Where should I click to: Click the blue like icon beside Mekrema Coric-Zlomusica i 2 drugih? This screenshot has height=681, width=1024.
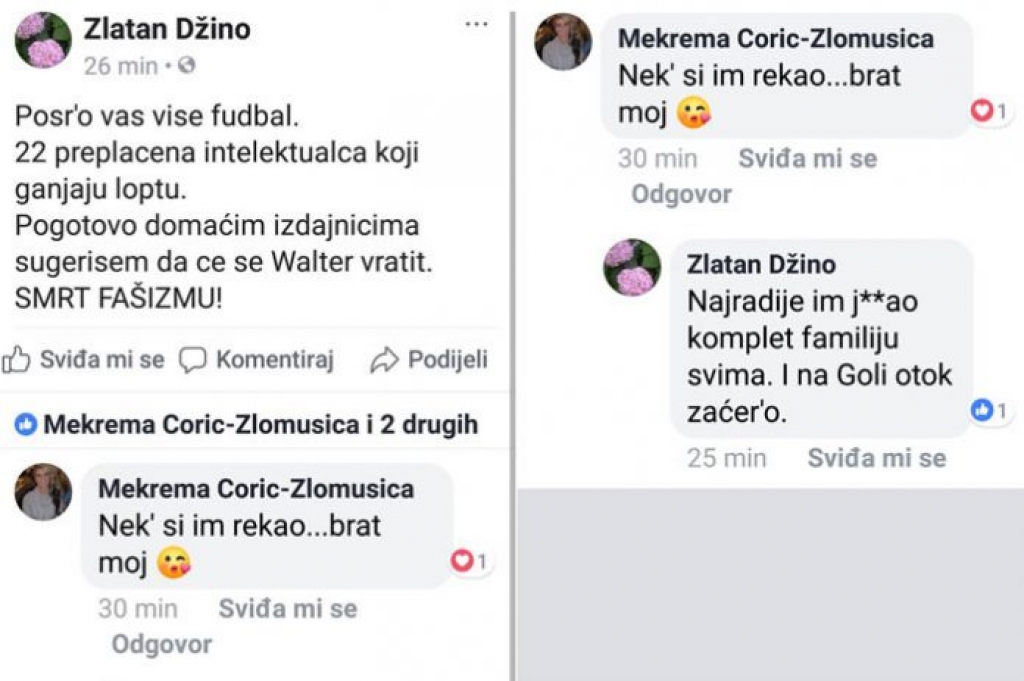(x=25, y=425)
